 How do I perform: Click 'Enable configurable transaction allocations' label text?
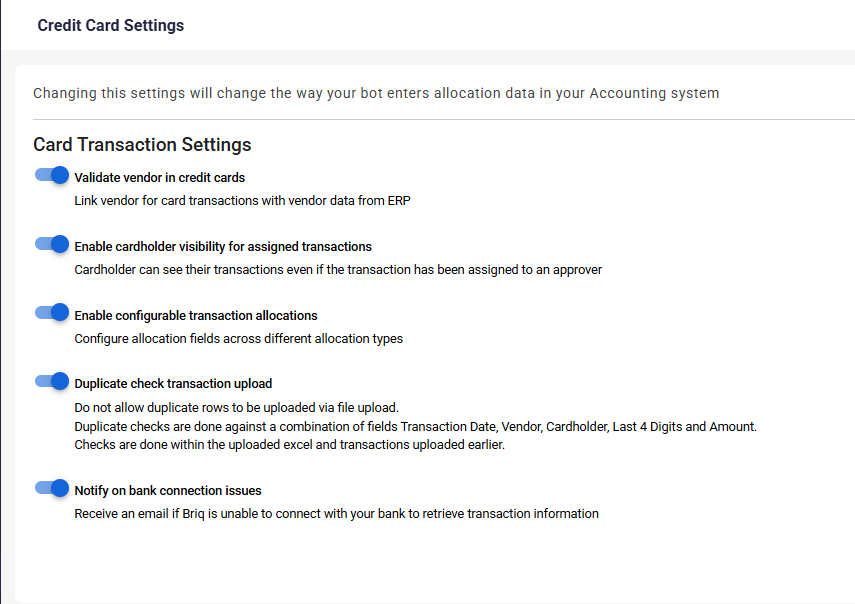click(x=196, y=316)
